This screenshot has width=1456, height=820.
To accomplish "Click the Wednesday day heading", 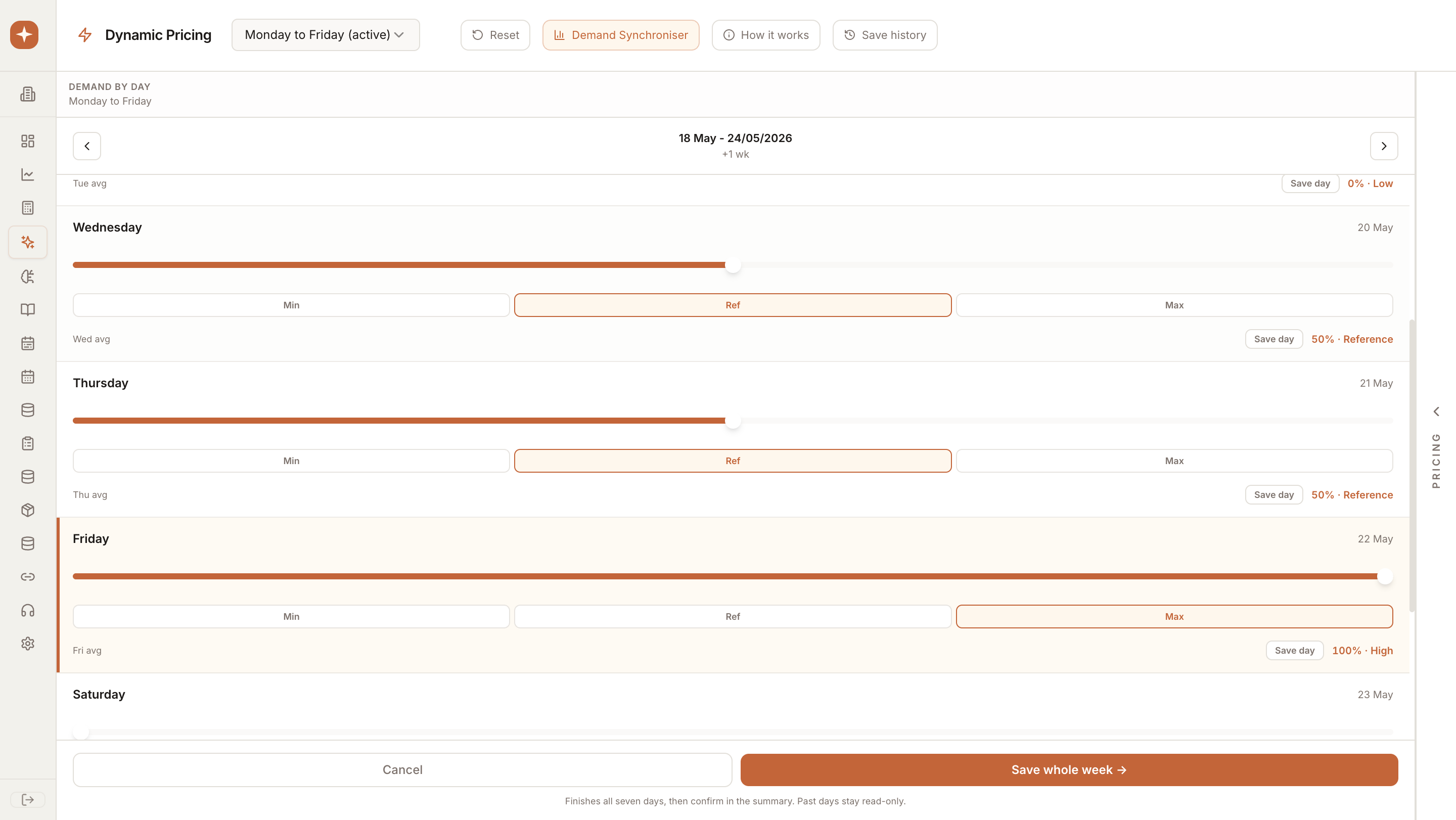I will pyautogui.click(x=107, y=227).
